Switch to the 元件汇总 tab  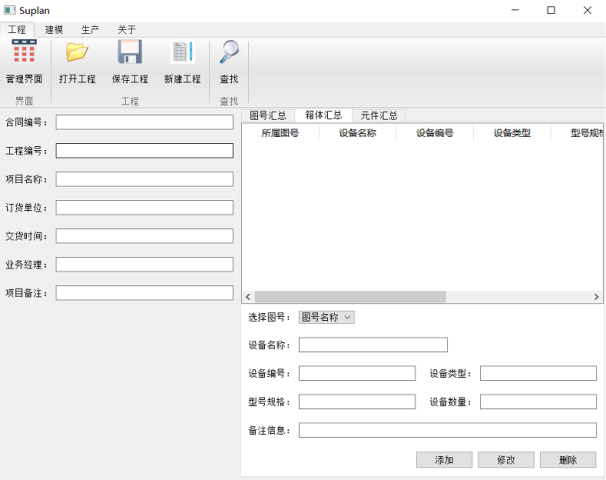pyautogui.click(x=379, y=115)
